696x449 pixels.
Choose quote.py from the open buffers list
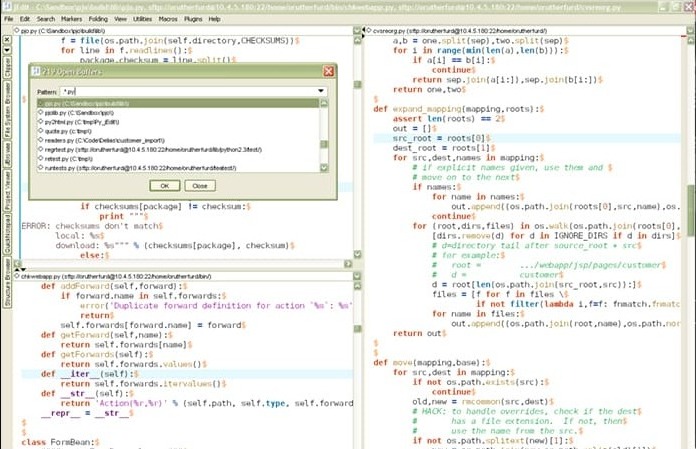[65, 131]
